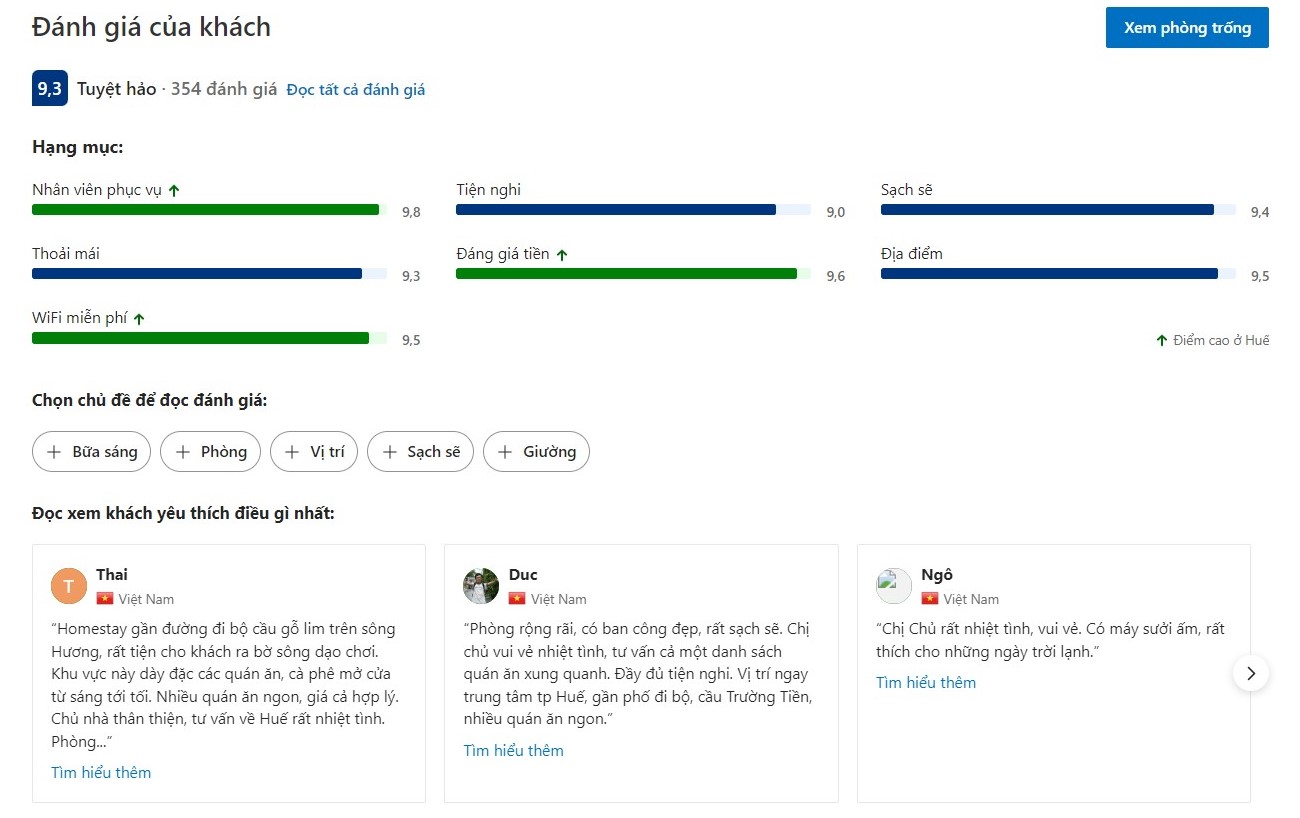1300x818 pixels.
Task: Open Đọc tất cả đánh giá link
Action: tap(356, 90)
